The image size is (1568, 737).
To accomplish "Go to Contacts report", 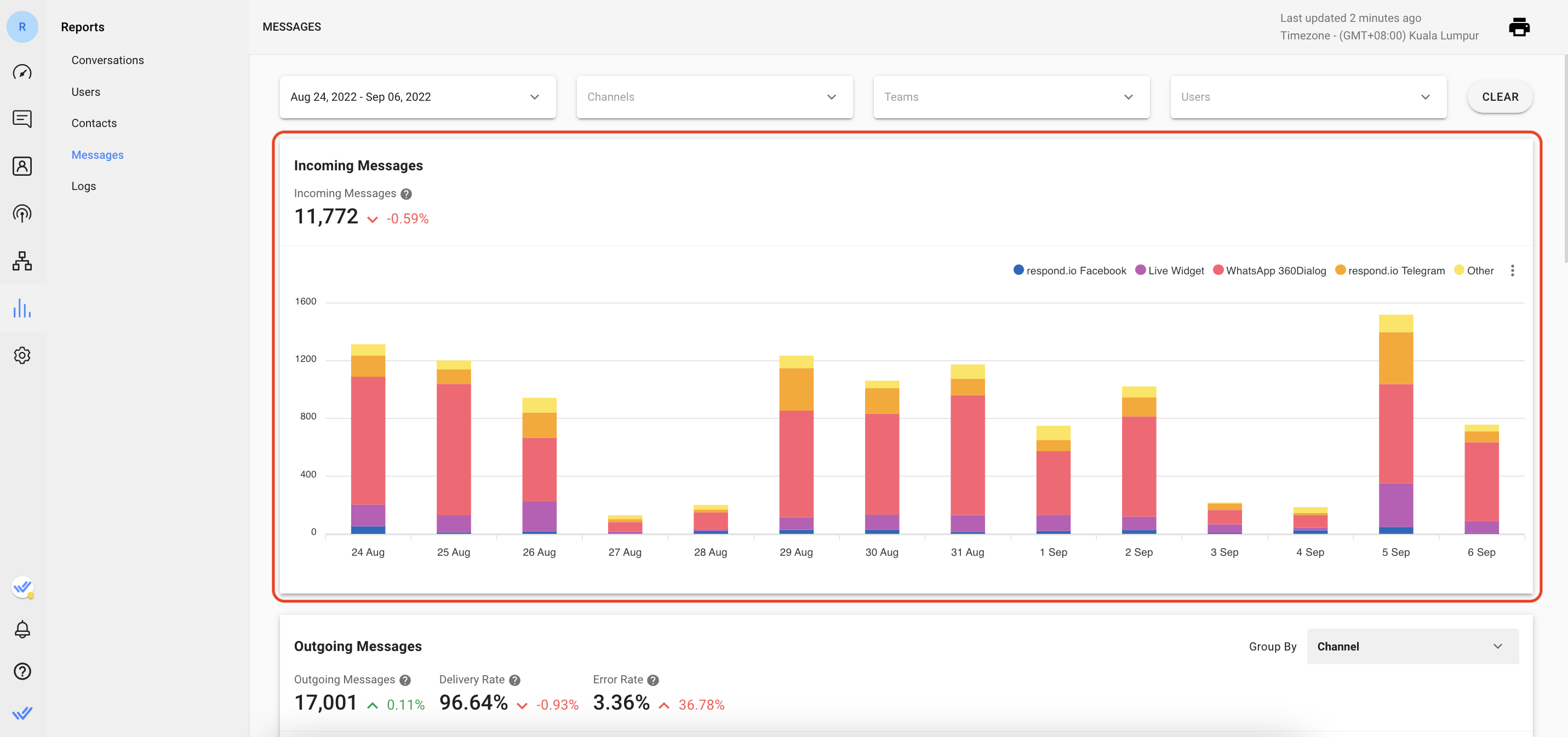I will (x=94, y=123).
